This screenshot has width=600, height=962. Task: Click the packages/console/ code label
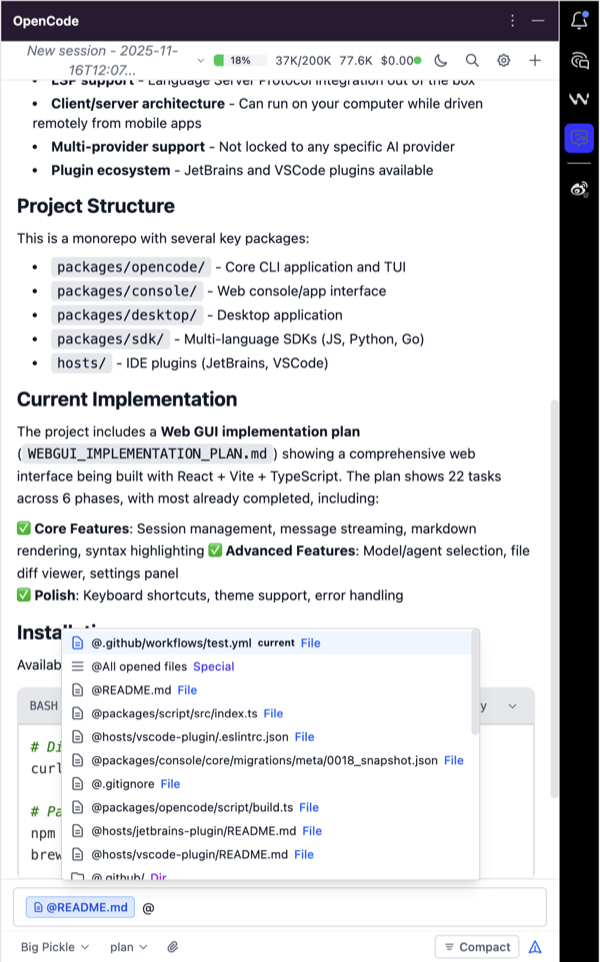127,291
